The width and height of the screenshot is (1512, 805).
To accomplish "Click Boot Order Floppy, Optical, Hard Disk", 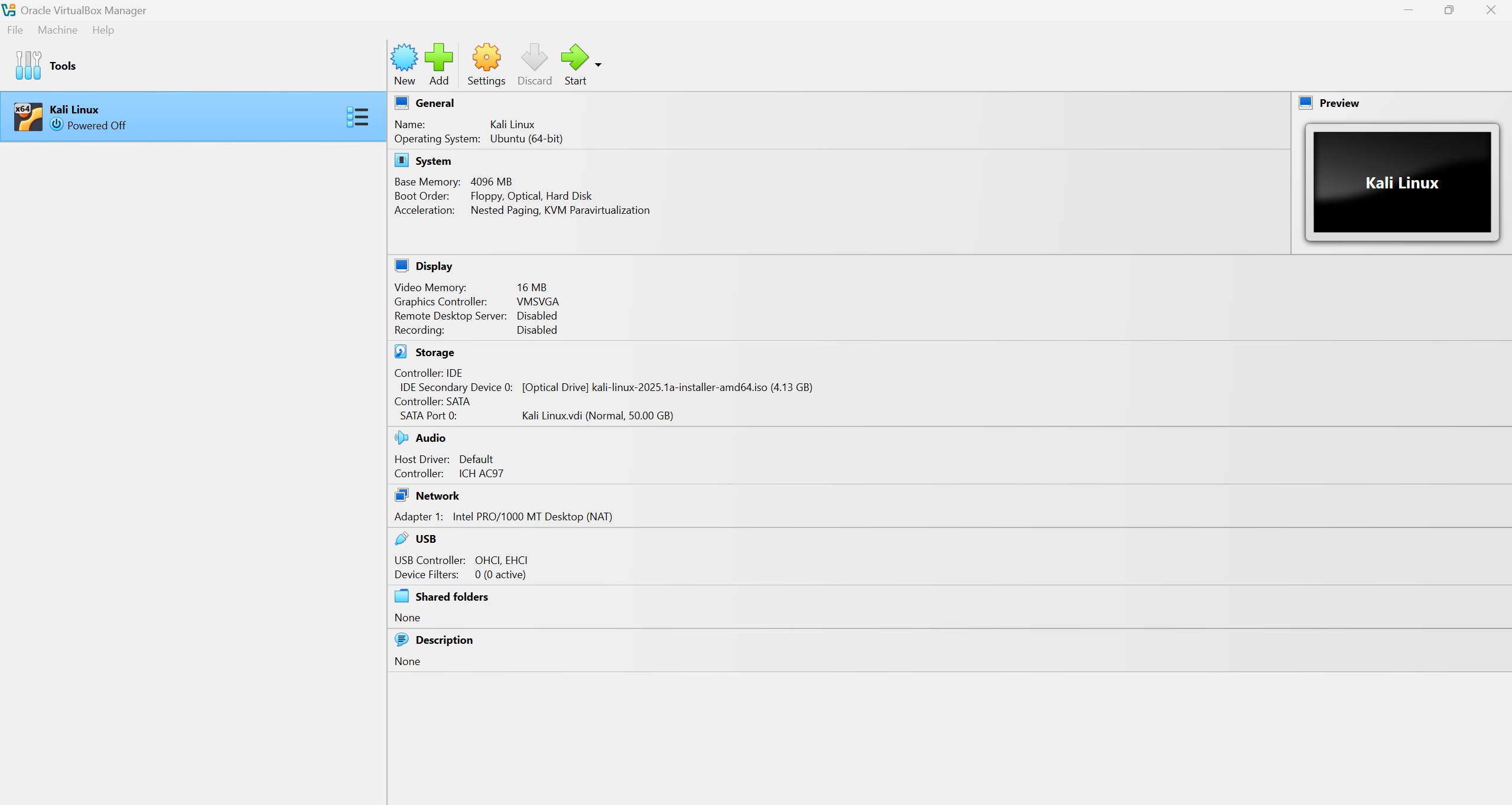I will 531,195.
